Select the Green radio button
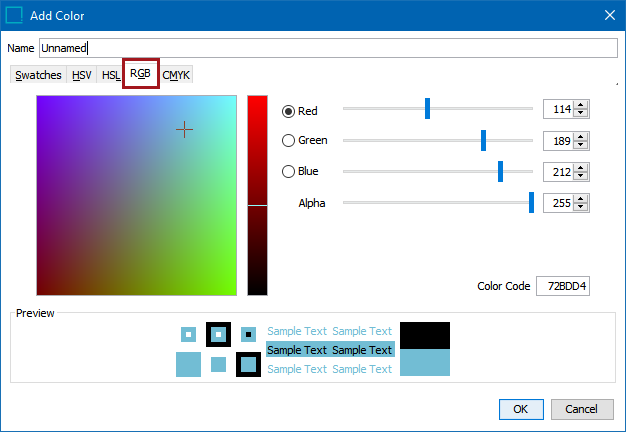The image size is (626, 432). [290, 141]
